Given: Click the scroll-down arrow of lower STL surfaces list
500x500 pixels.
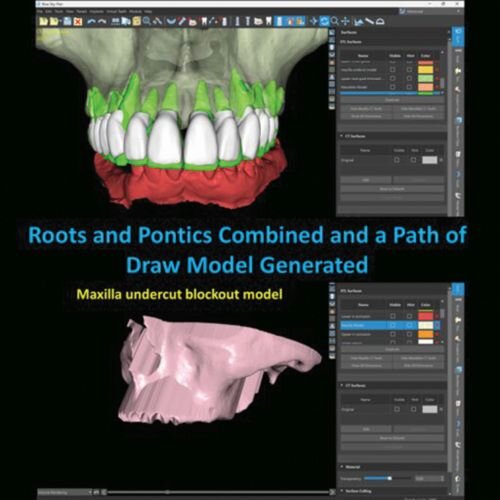Looking at the screenshot, I should [442, 342].
